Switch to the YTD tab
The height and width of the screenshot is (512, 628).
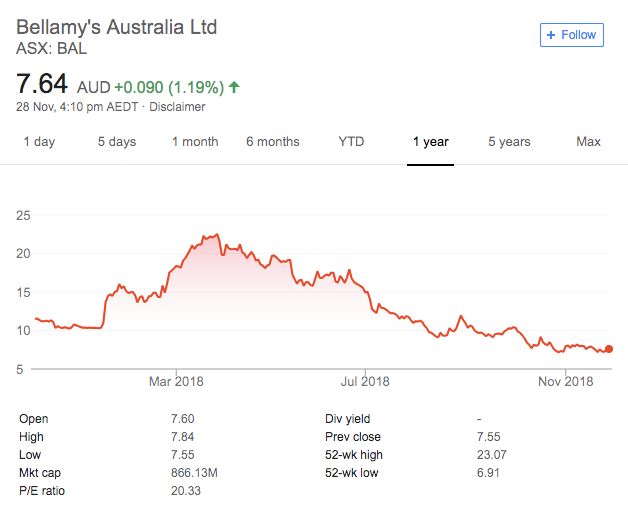tap(351, 142)
